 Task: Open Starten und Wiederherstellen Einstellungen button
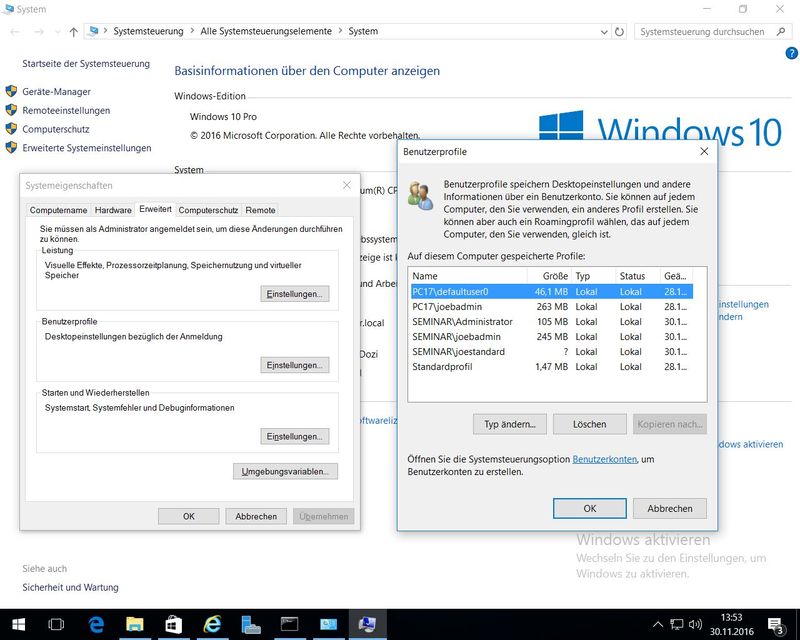coord(294,437)
